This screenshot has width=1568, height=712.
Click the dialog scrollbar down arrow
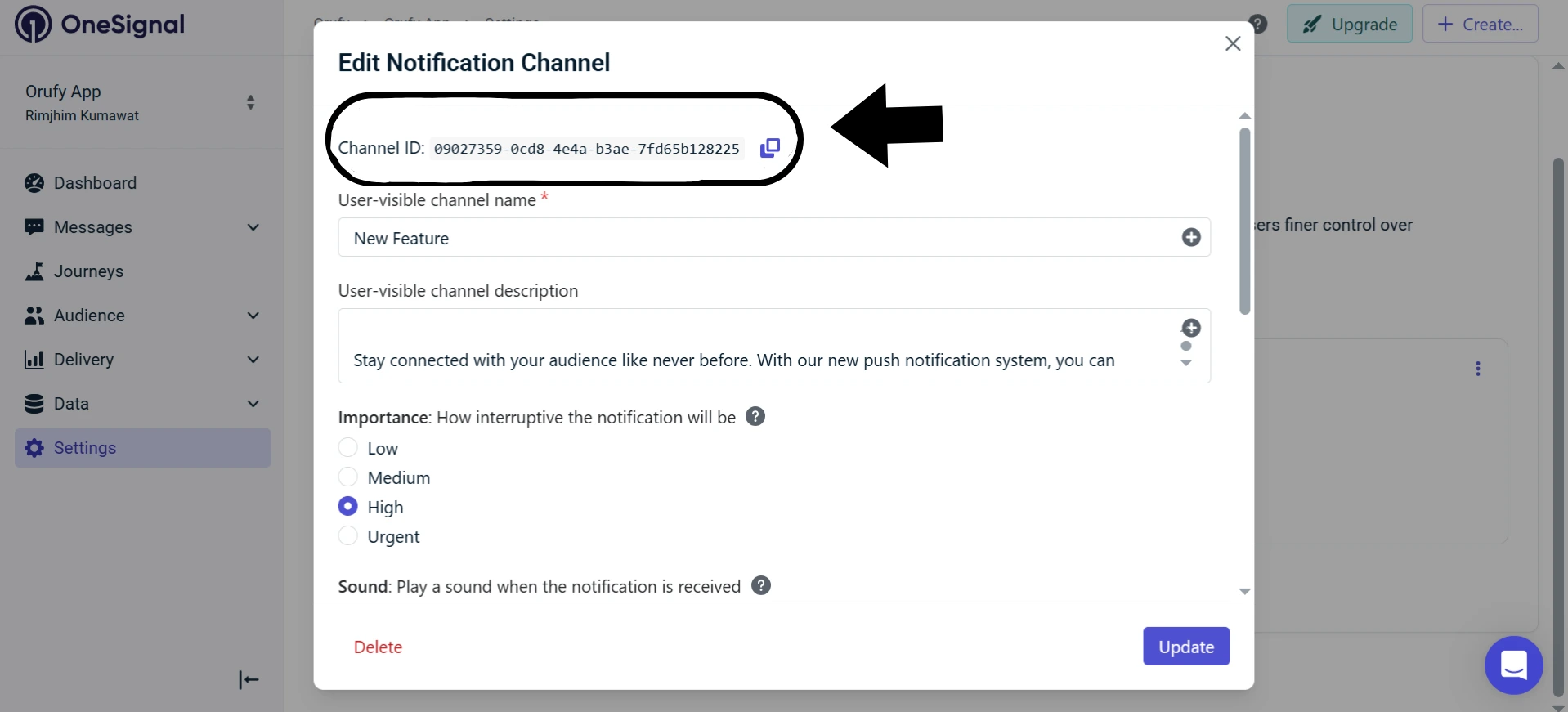(1244, 591)
